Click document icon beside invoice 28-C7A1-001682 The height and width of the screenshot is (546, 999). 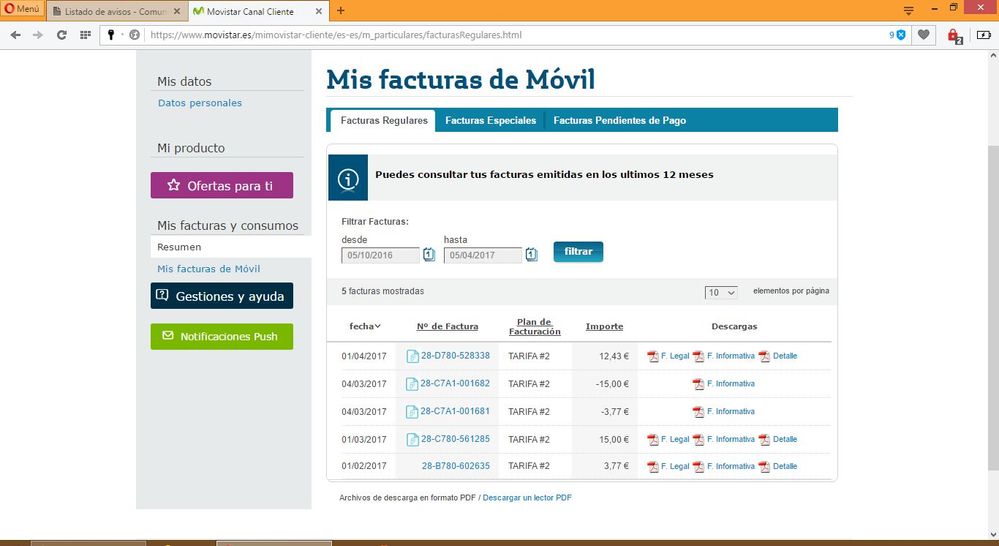(412, 384)
